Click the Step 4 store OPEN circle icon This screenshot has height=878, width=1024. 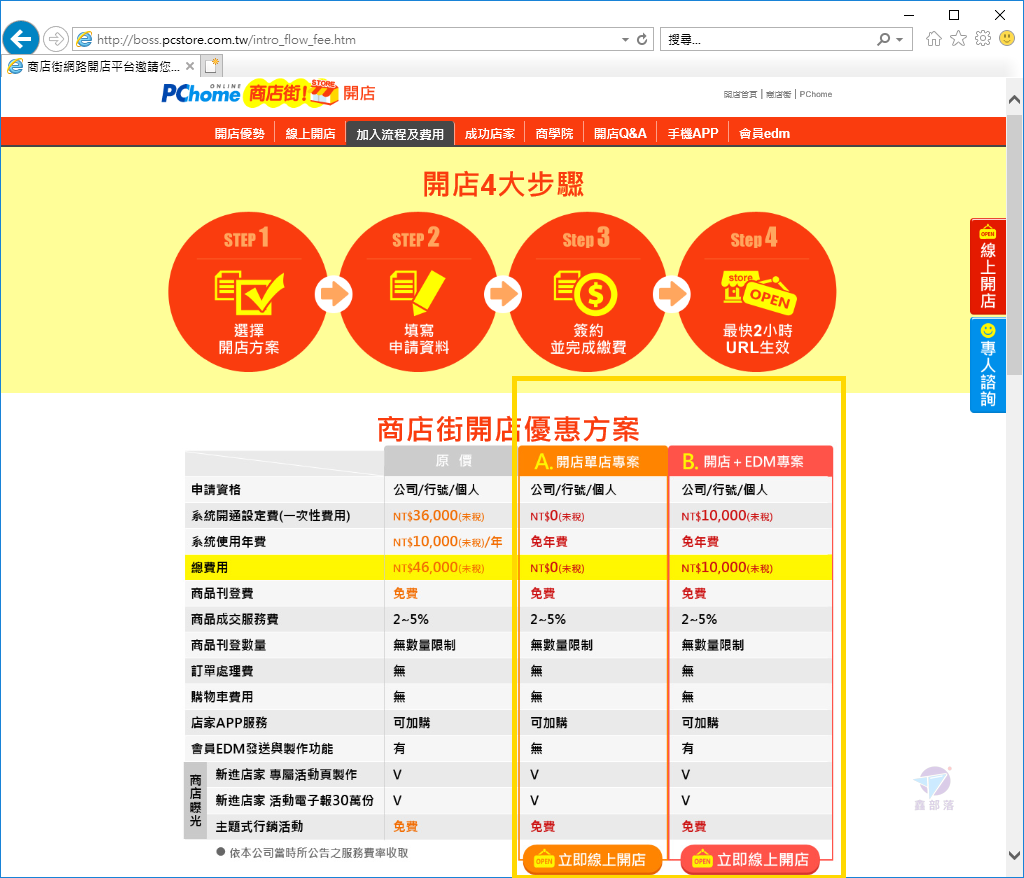tap(757, 292)
